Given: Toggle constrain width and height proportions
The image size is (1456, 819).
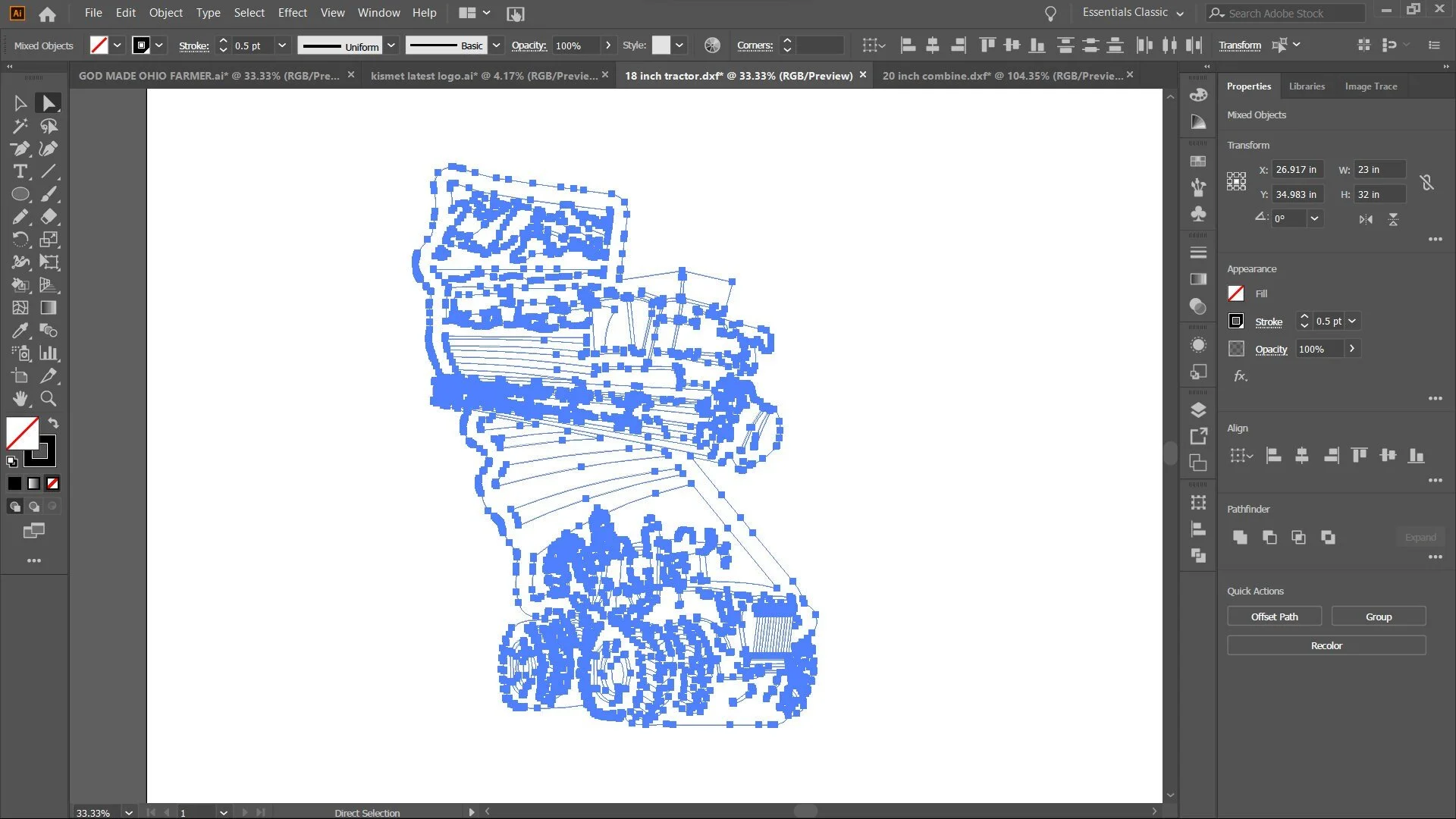Looking at the screenshot, I should 1426,182.
